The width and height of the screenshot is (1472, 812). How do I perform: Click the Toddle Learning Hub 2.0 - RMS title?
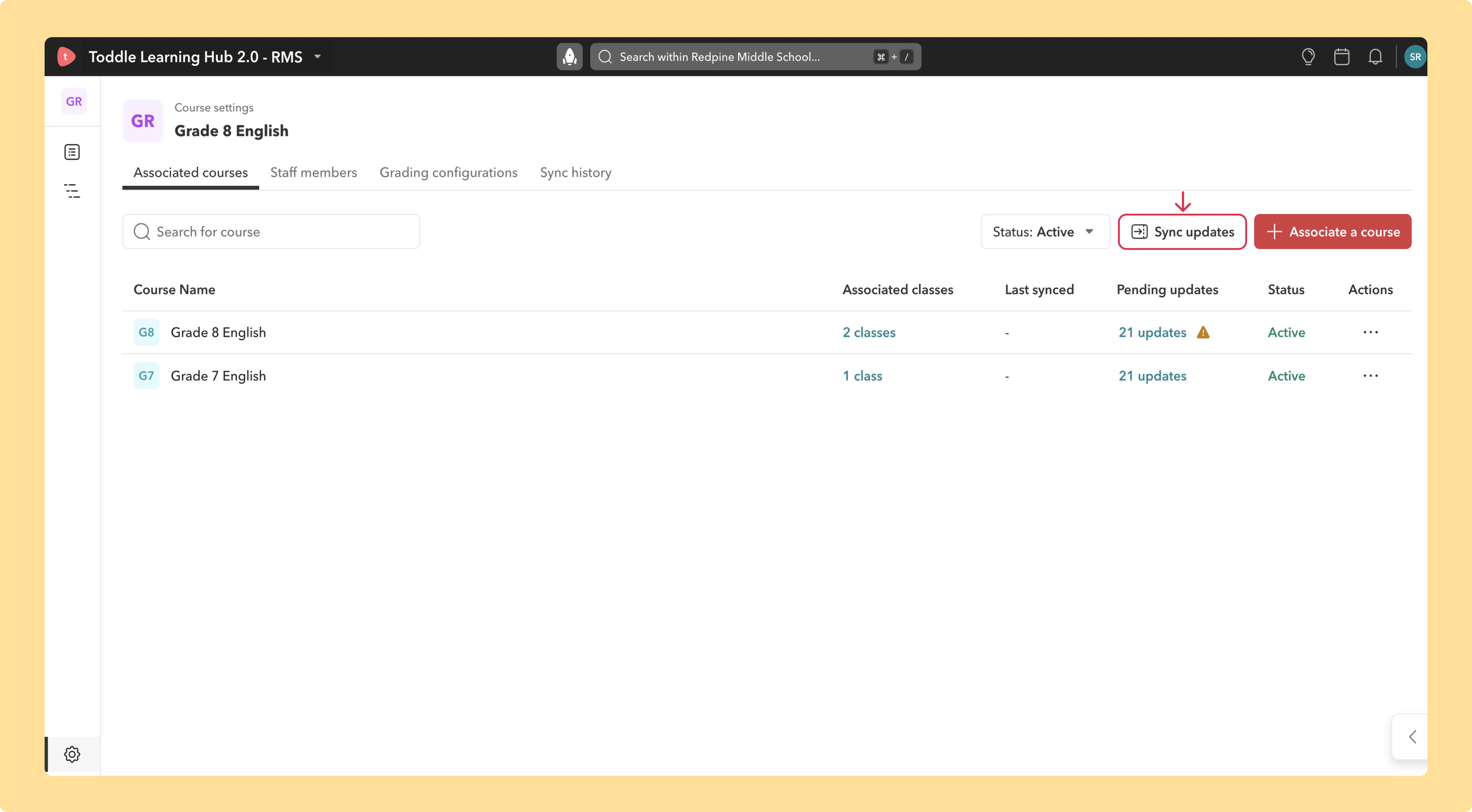(195, 57)
